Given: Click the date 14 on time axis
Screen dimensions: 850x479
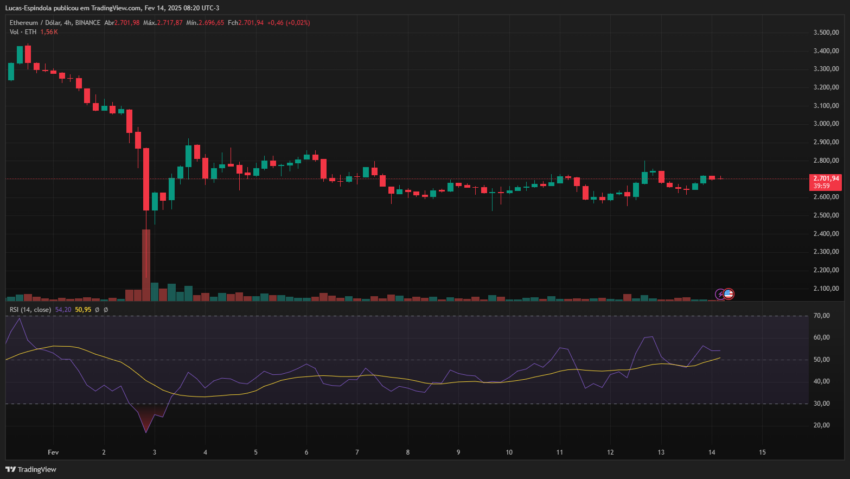Looking at the screenshot, I should [712, 452].
